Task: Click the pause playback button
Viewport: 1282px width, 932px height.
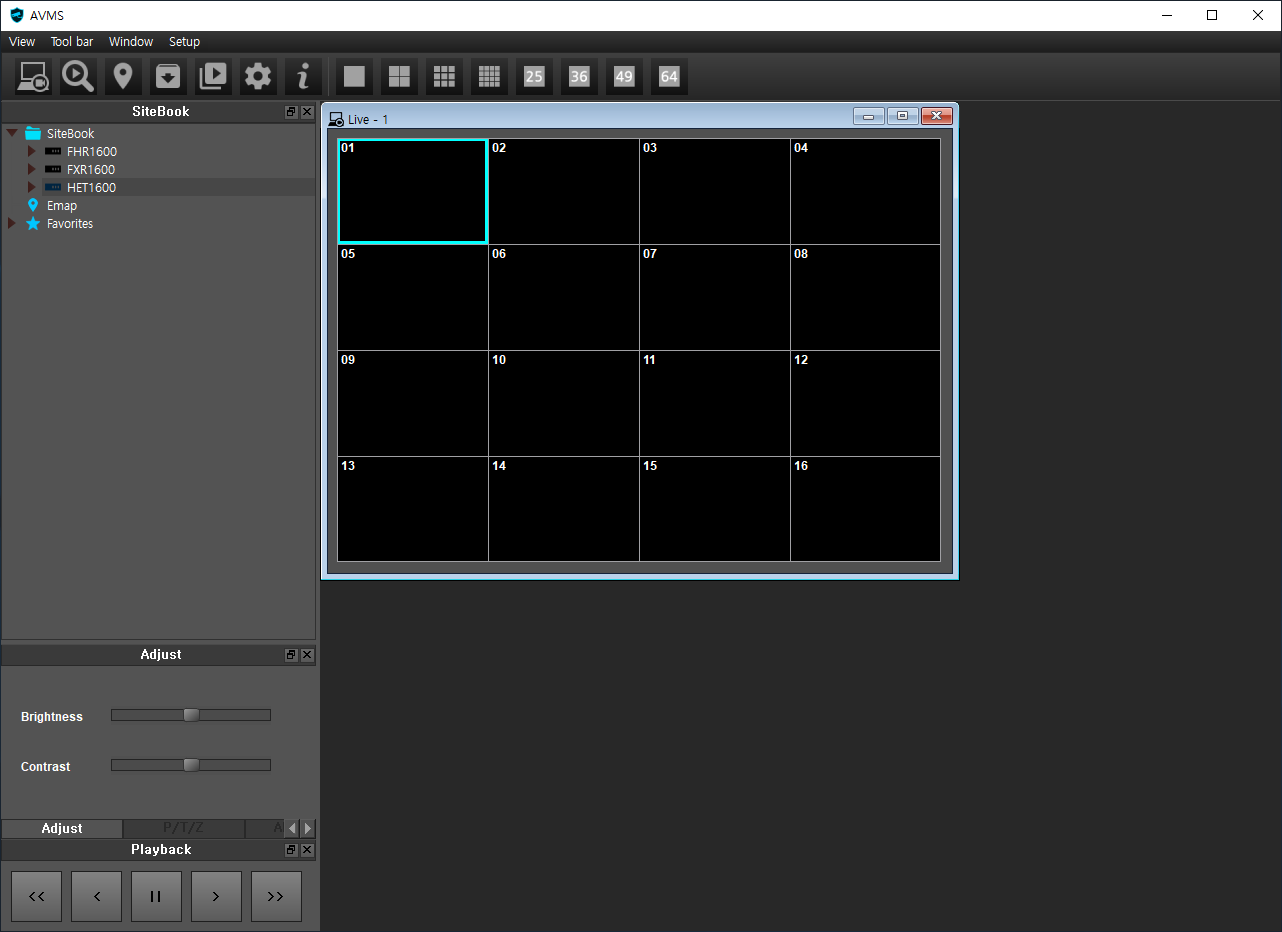Action: 156,896
